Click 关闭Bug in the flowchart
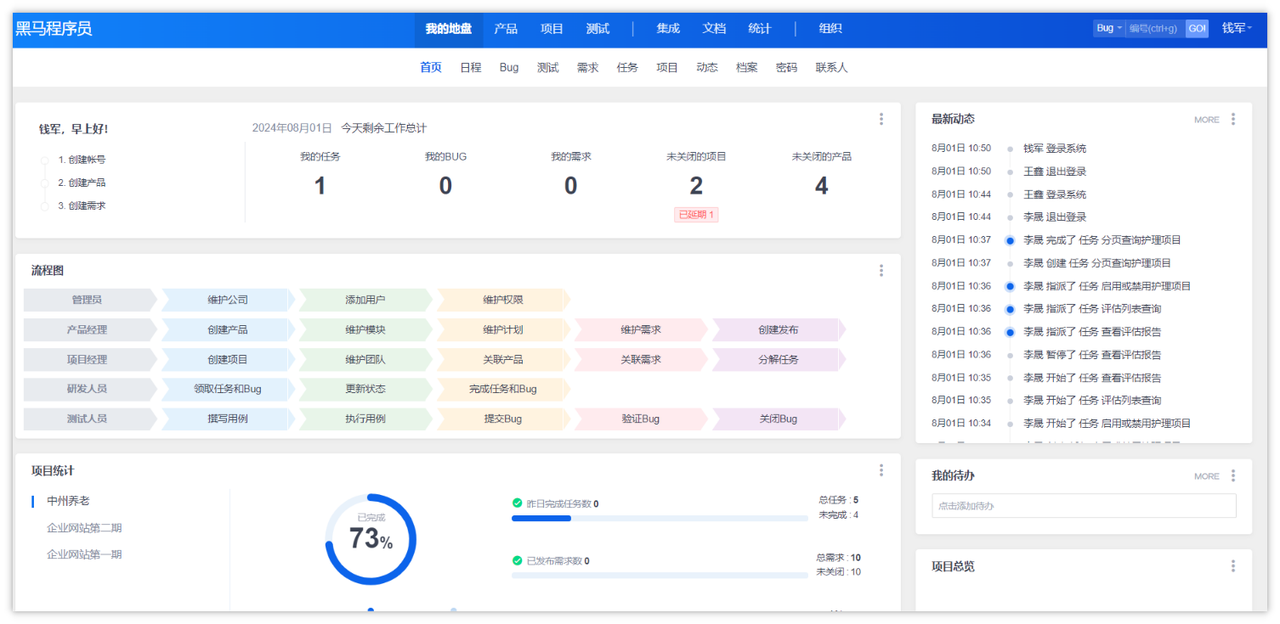1280x624 pixels. 778,419
